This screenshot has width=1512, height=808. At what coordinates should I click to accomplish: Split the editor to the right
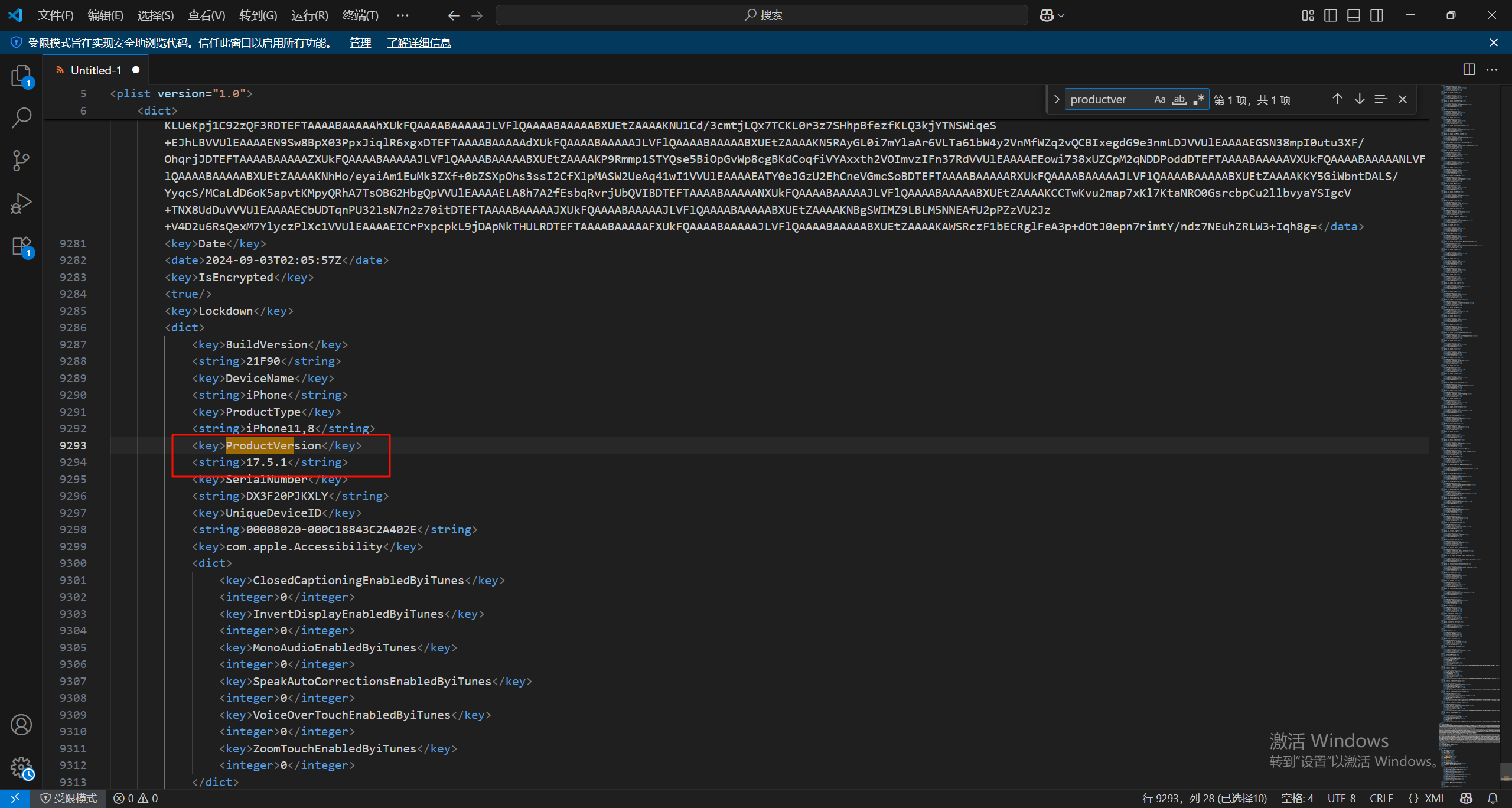1469,70
